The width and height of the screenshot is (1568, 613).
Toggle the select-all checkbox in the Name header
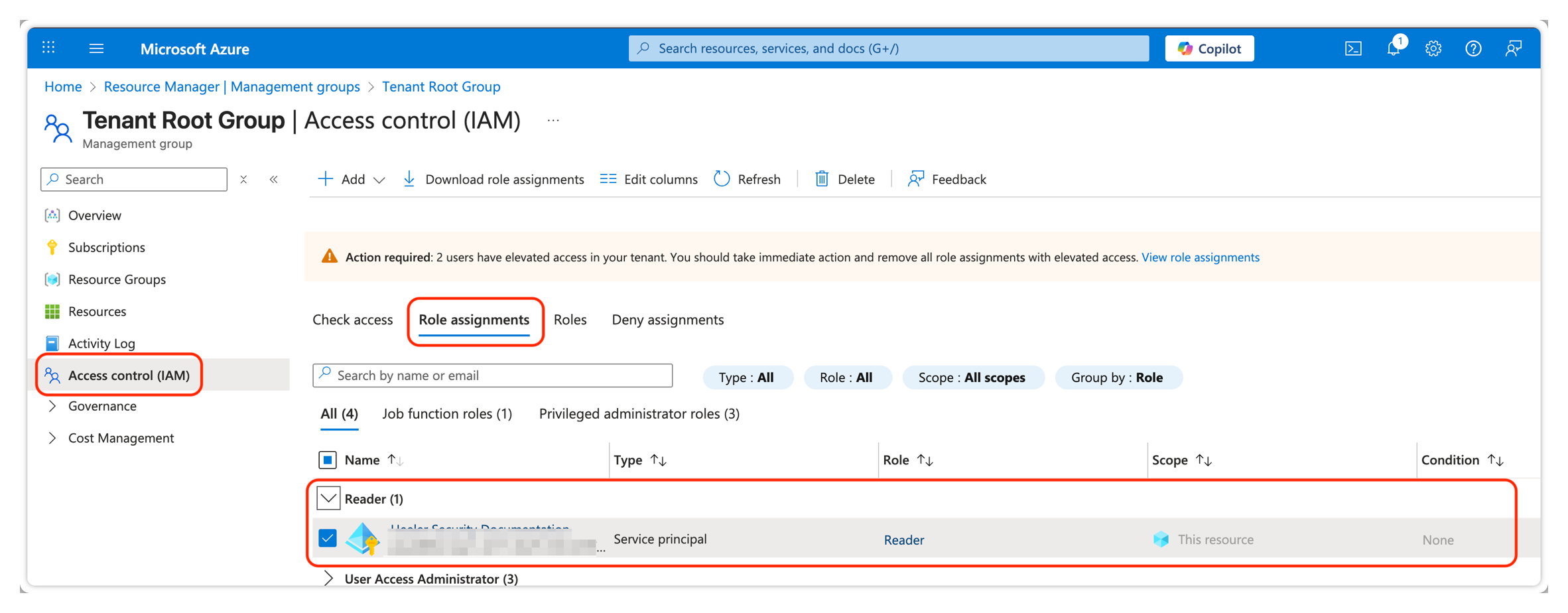tap(328, 460)
